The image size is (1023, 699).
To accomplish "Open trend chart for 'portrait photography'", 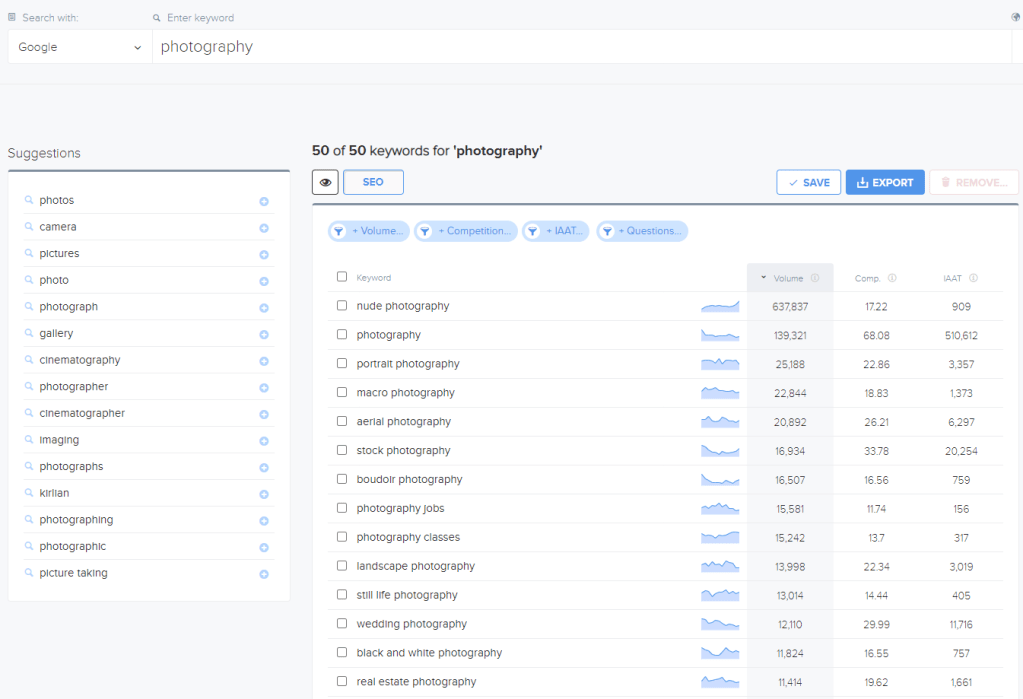I will click(720, 364).
